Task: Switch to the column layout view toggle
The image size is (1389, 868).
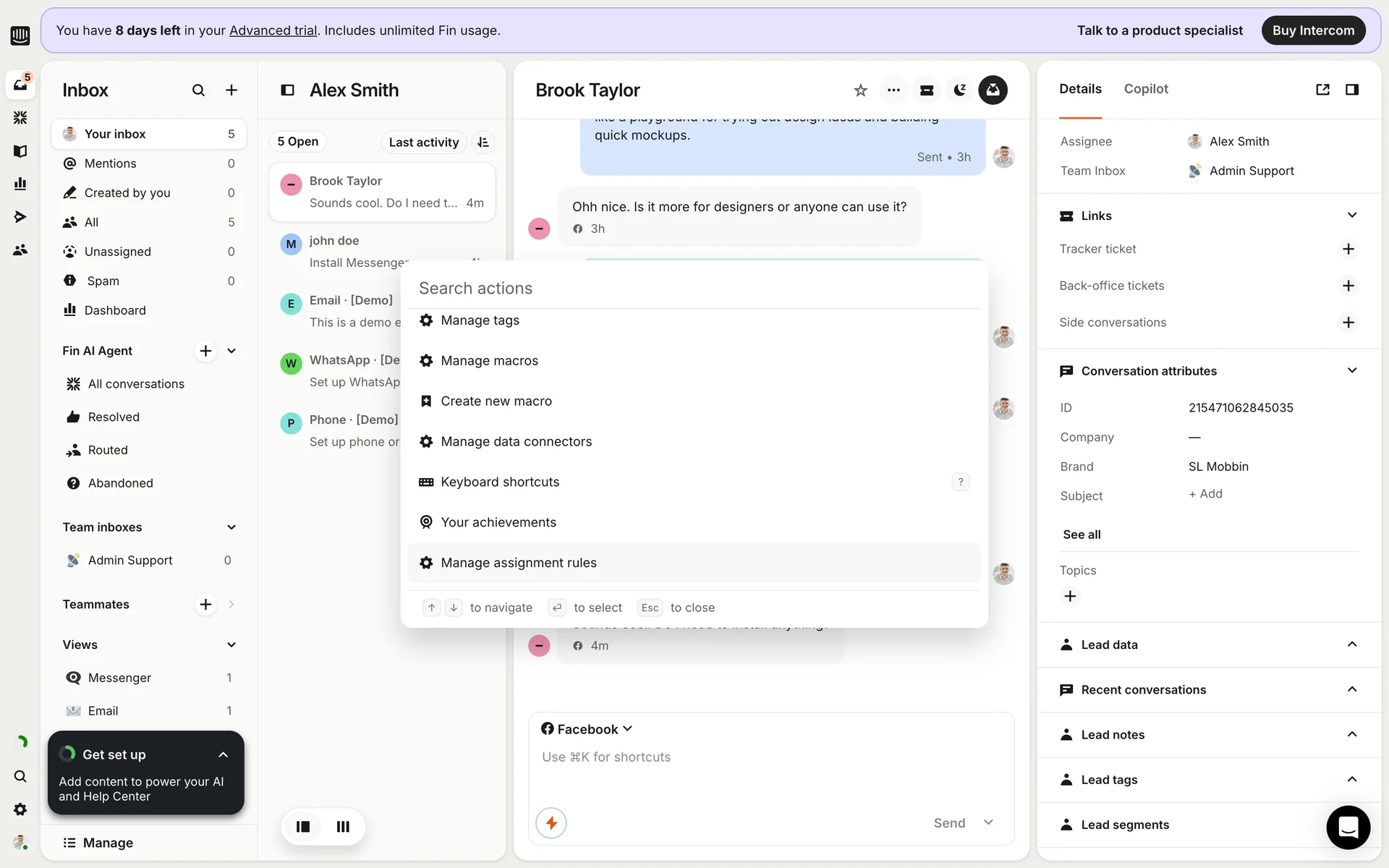Action: tap(343, 827)
